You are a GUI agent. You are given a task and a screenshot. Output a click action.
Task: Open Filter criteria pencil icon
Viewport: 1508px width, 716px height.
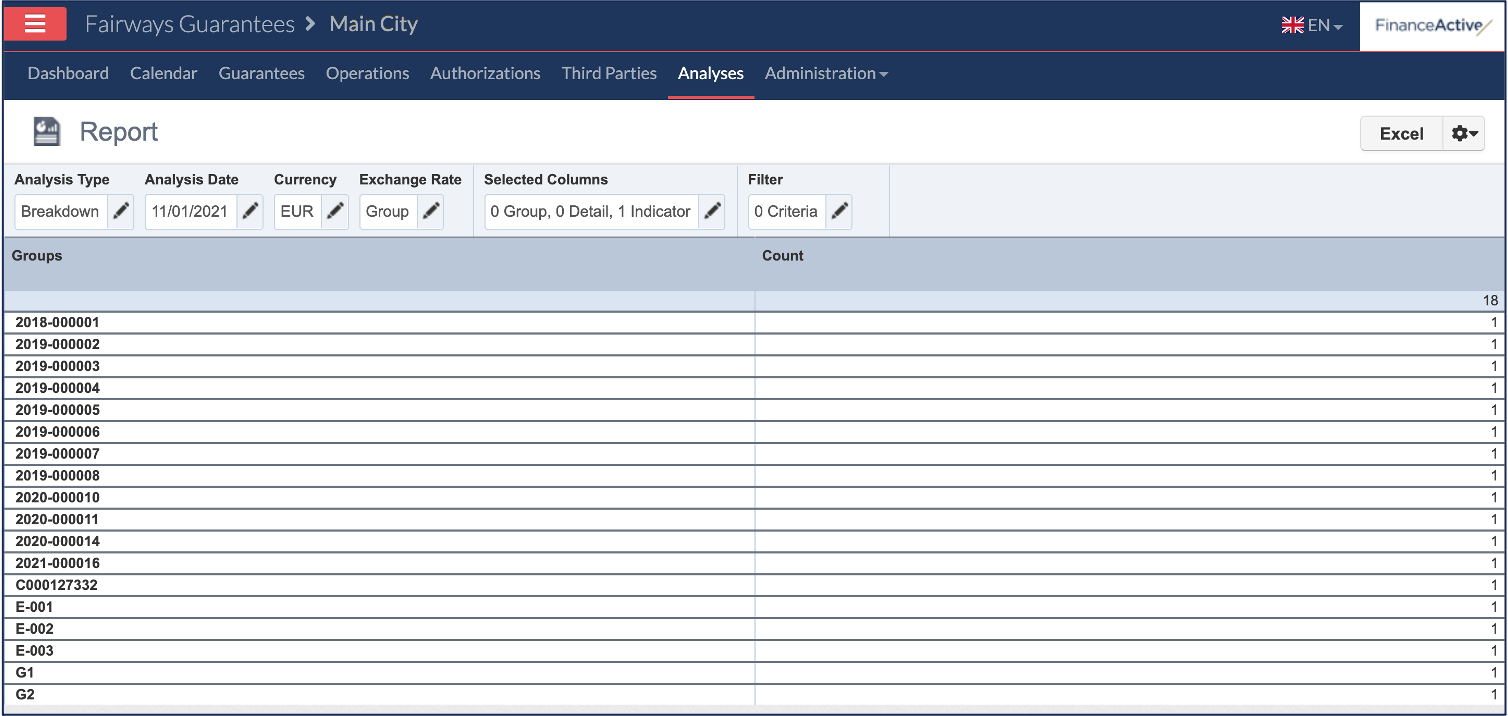[839, 212]
